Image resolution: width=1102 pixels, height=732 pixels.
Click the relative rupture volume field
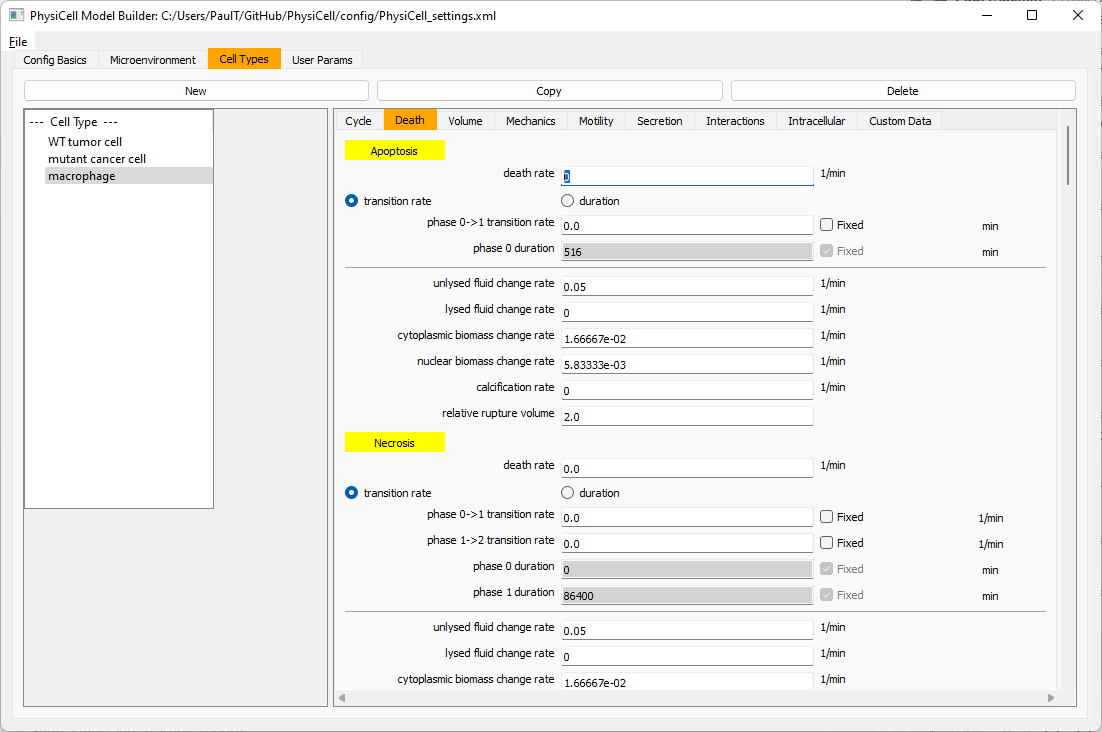click(x=687, y=416)
